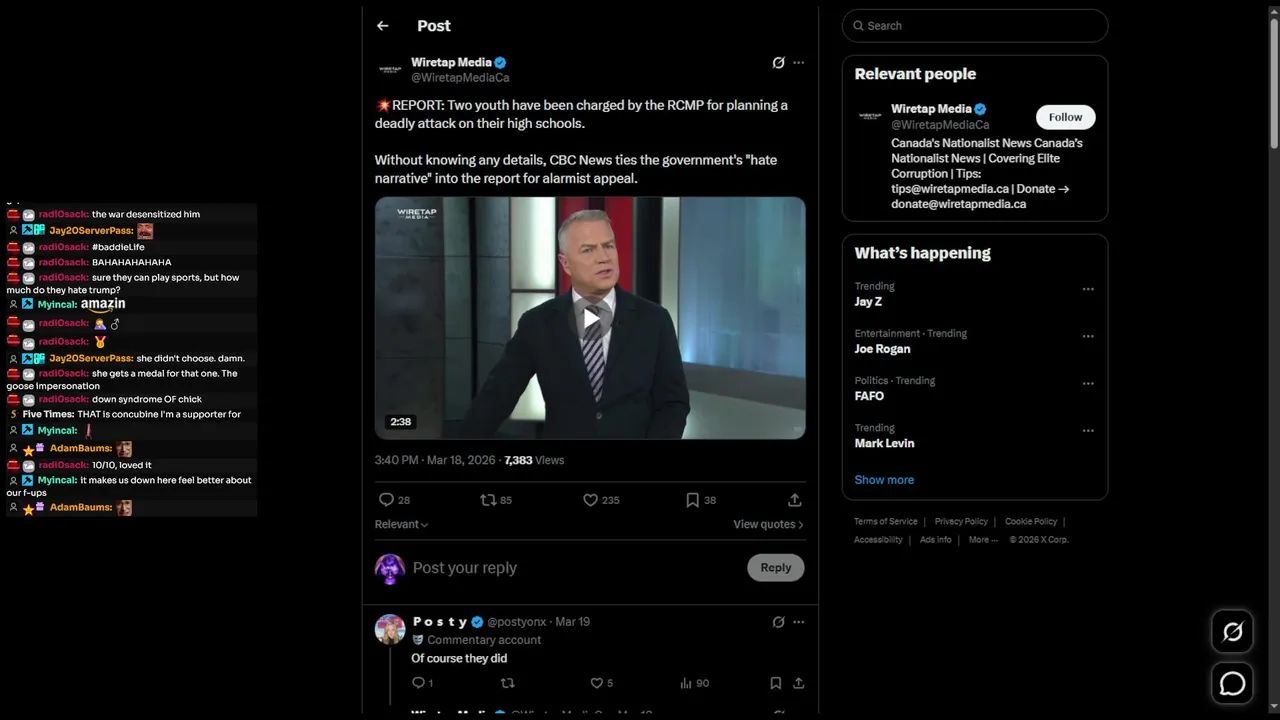Reply to the Wiretap Media post
Screen dimensions: 1280x720
click(387, 500)
